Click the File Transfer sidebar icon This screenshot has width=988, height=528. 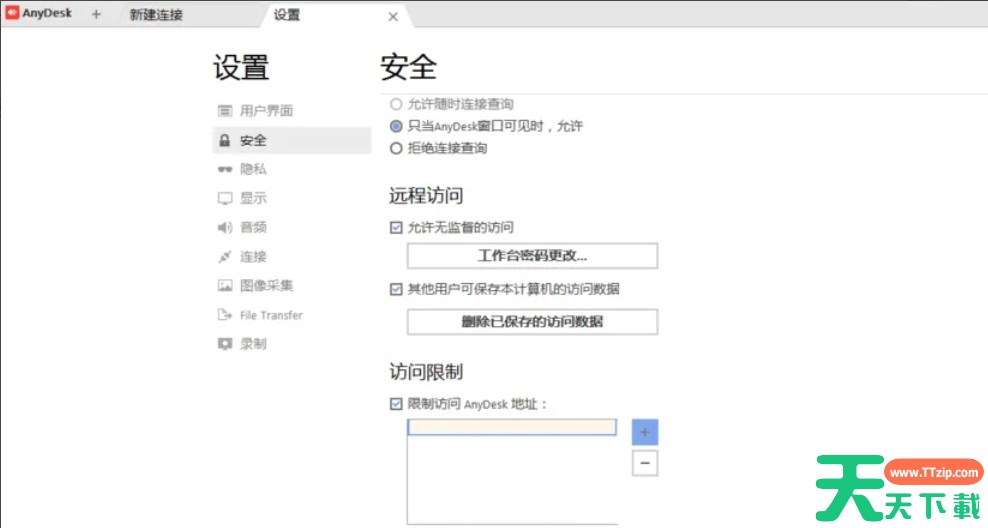(x=225, y=315)
